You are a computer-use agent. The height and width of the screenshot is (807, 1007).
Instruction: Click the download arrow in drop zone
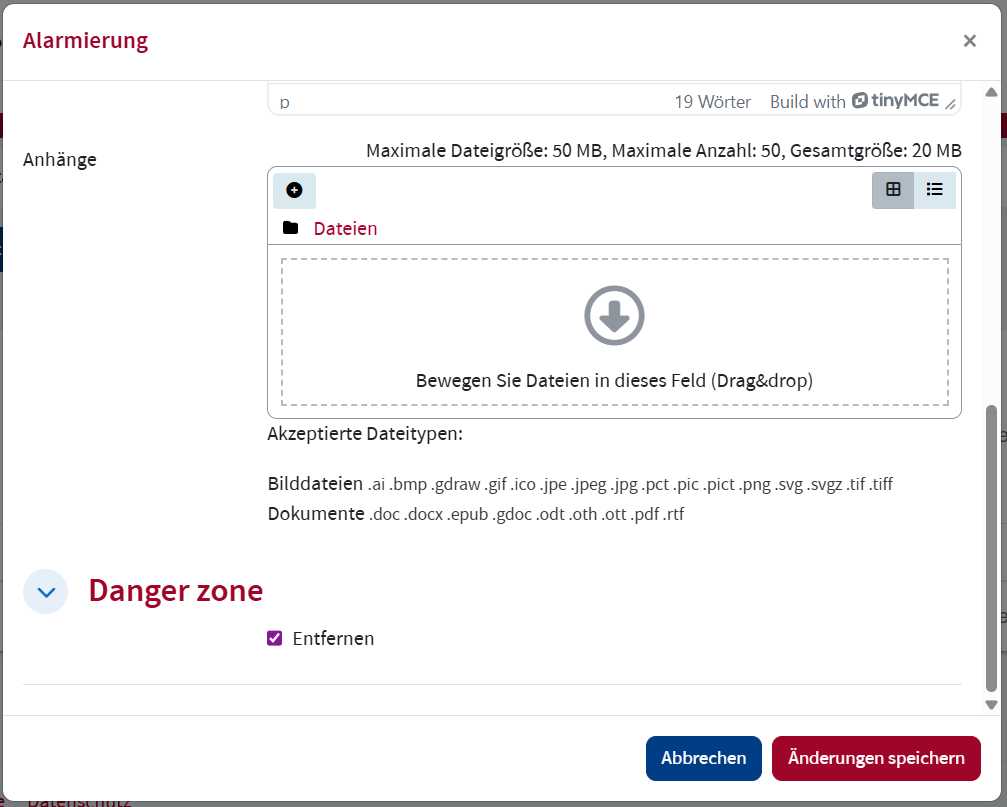(614, 316)
